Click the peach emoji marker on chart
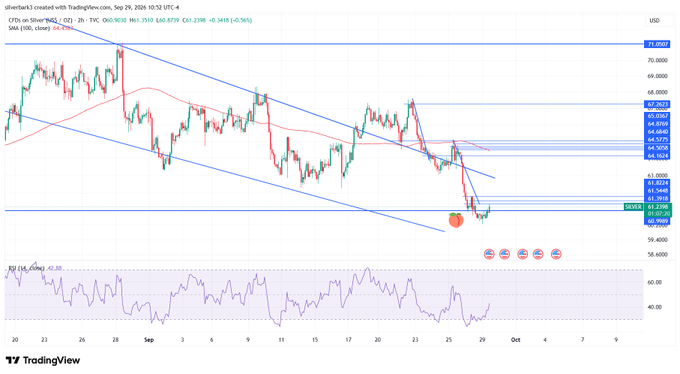The width and height of the screenshot is (680, 374). coord(456,220)
